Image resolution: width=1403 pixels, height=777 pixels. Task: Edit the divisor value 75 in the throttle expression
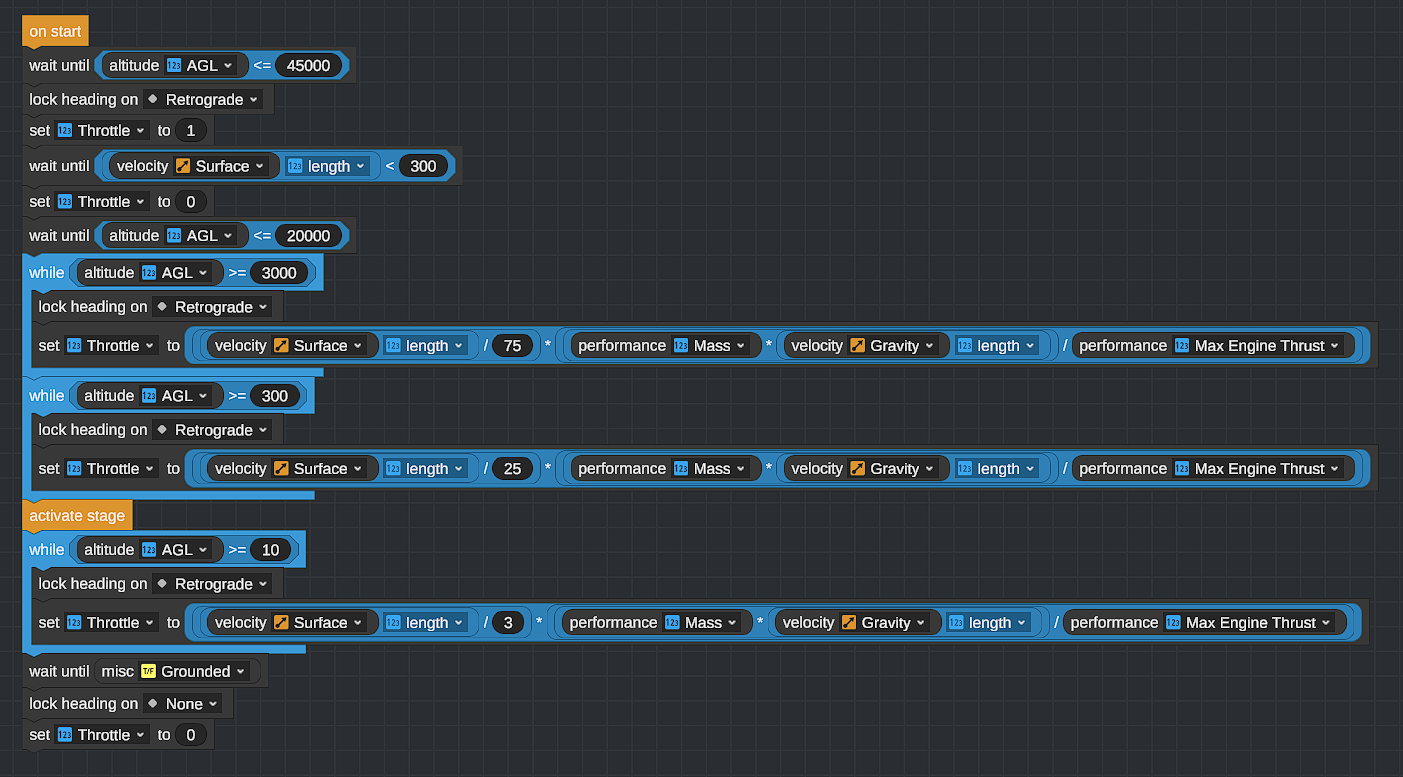(512, 346)
